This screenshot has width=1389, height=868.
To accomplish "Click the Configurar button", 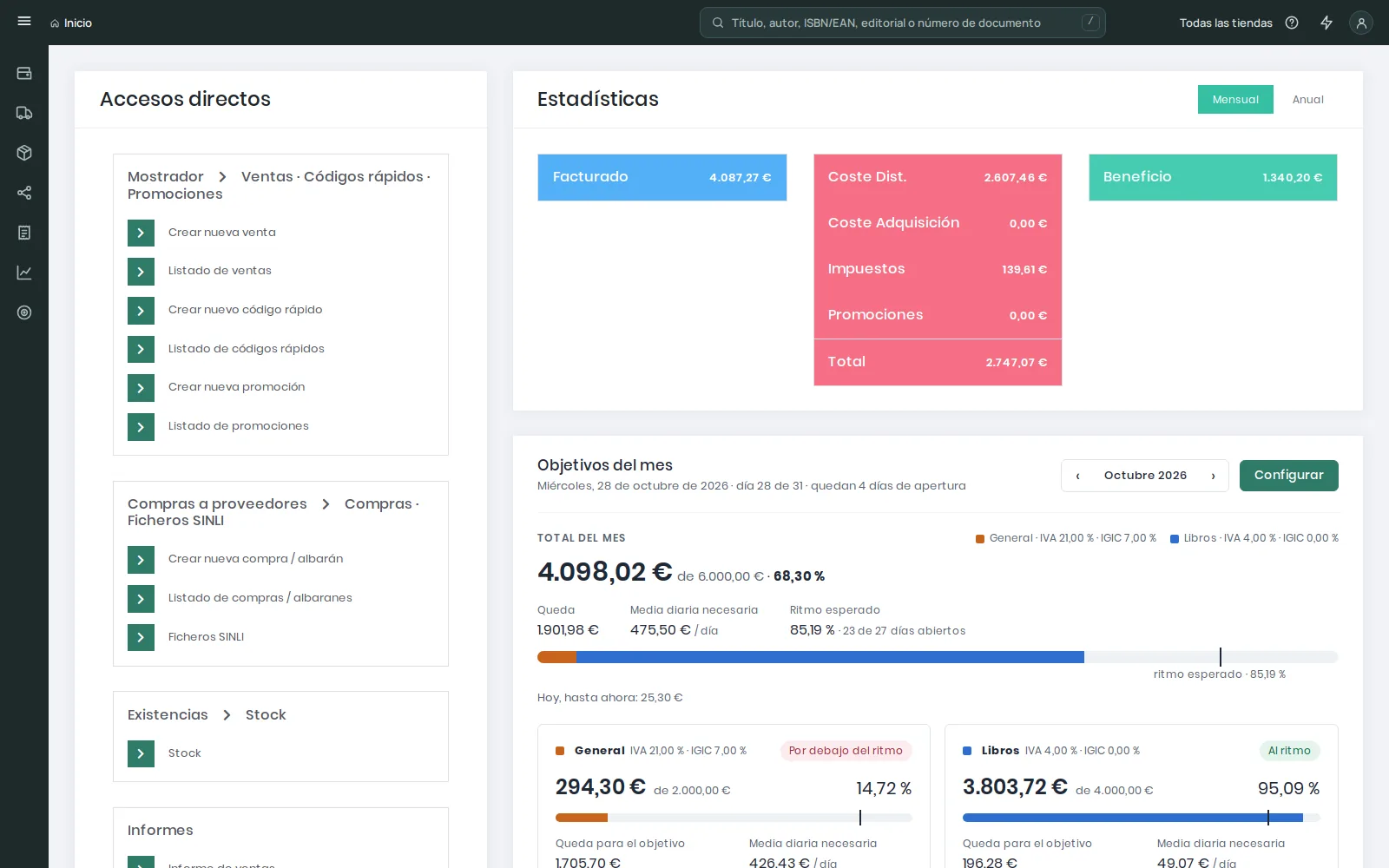I will 1288,476.
